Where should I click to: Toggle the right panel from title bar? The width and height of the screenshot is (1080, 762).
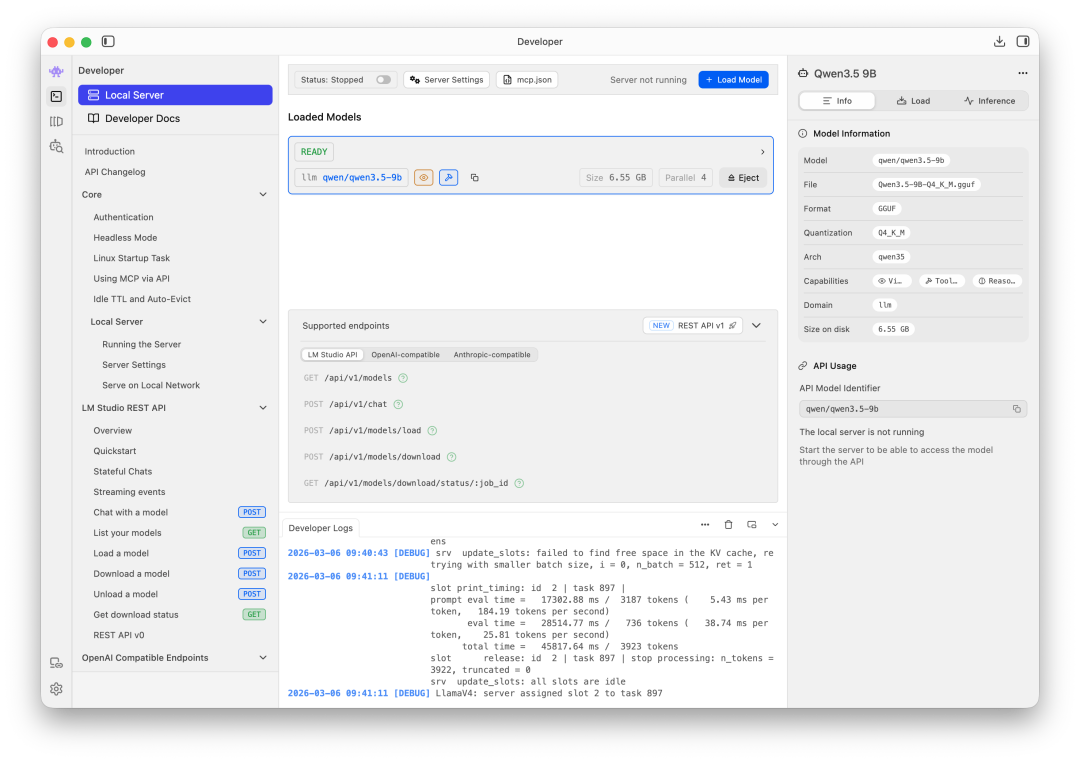(x=1023, y=41)
